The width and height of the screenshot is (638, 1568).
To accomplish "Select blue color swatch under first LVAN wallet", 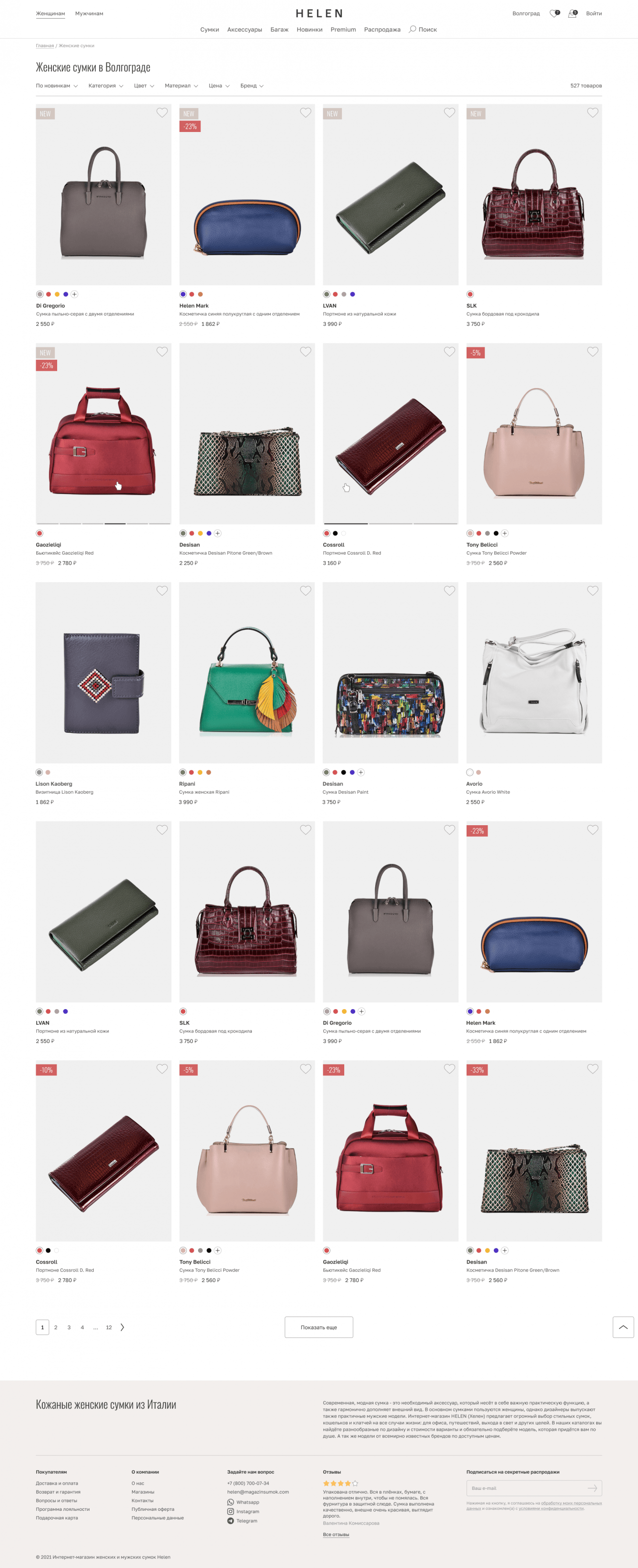I will pyautogui.click(x=352, y=294).
